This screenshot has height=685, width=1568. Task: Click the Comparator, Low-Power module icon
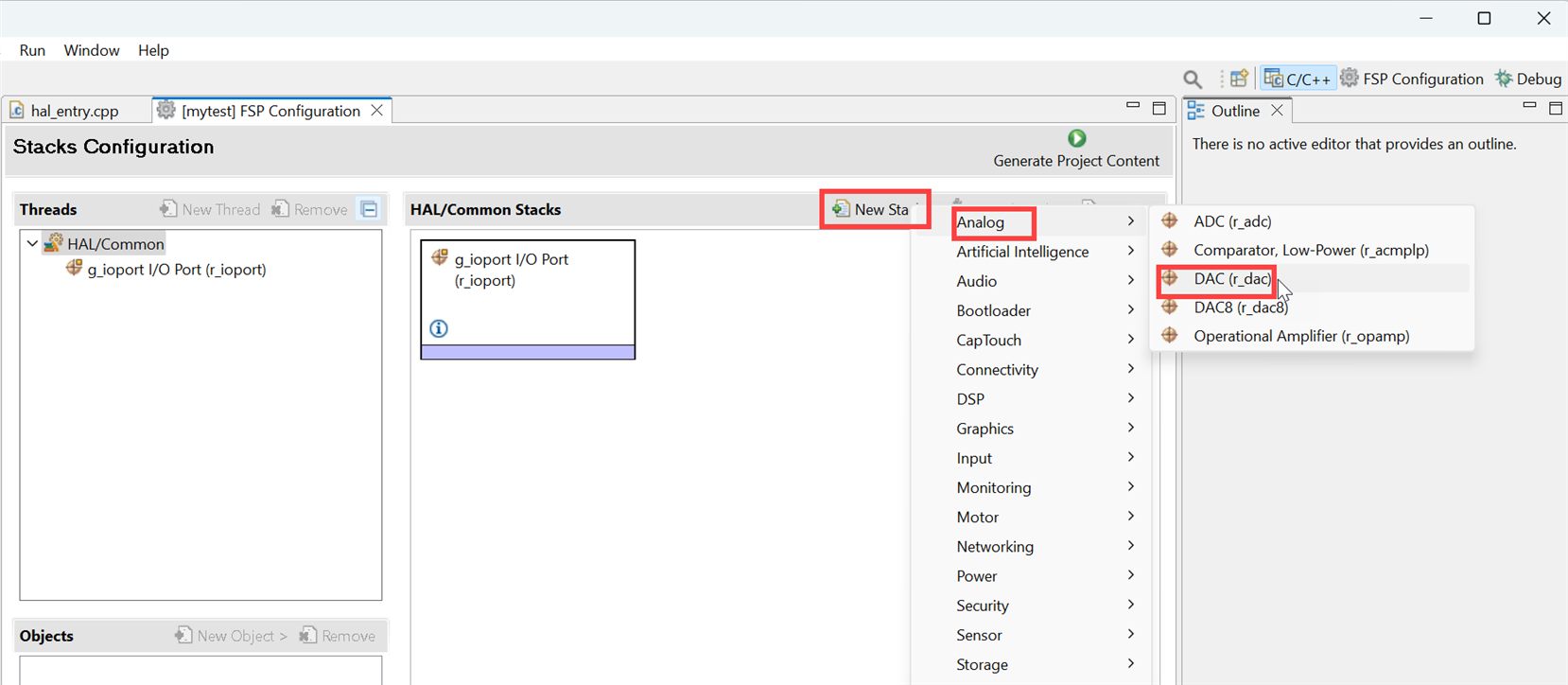click(x=1170, y=249)
